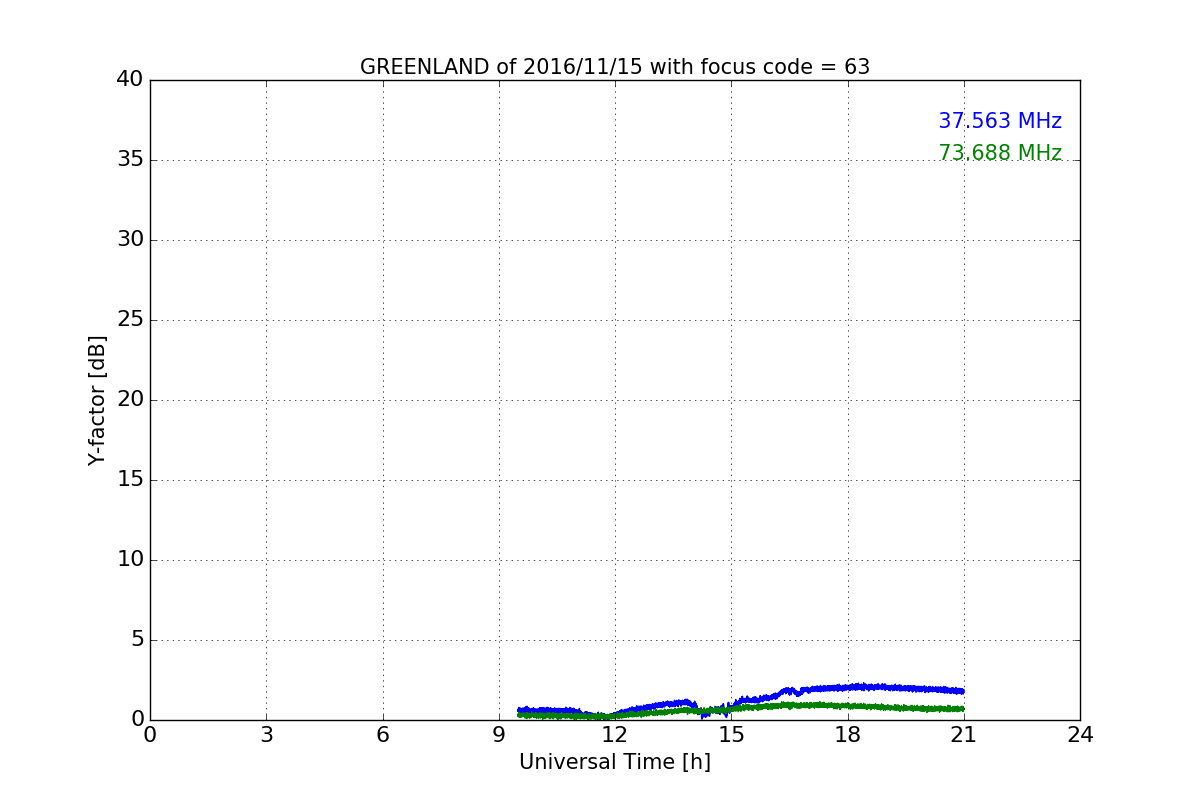Click y-axis tick label 10

point(130,560)
